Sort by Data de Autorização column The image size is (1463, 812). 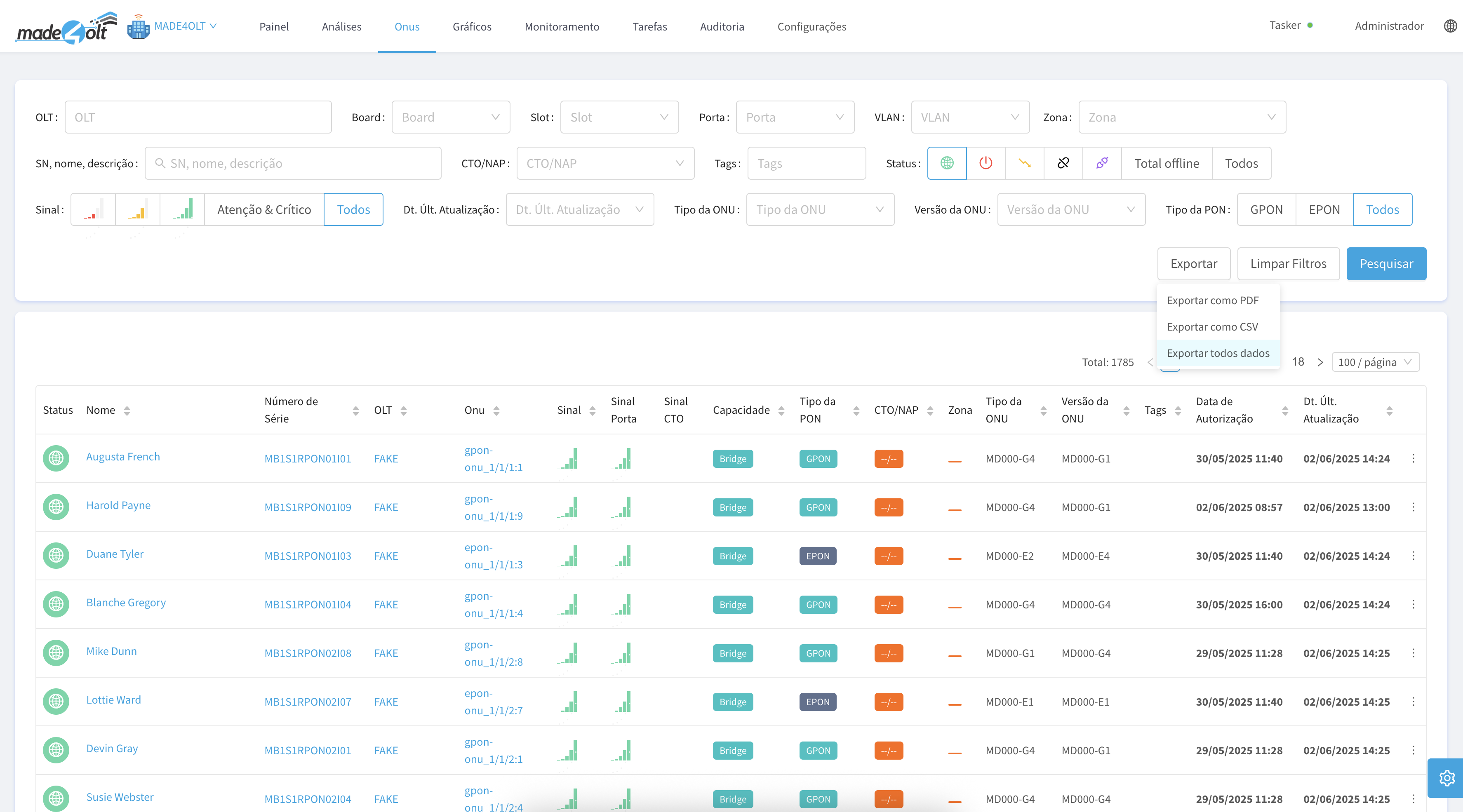(x=1285, y=411)
